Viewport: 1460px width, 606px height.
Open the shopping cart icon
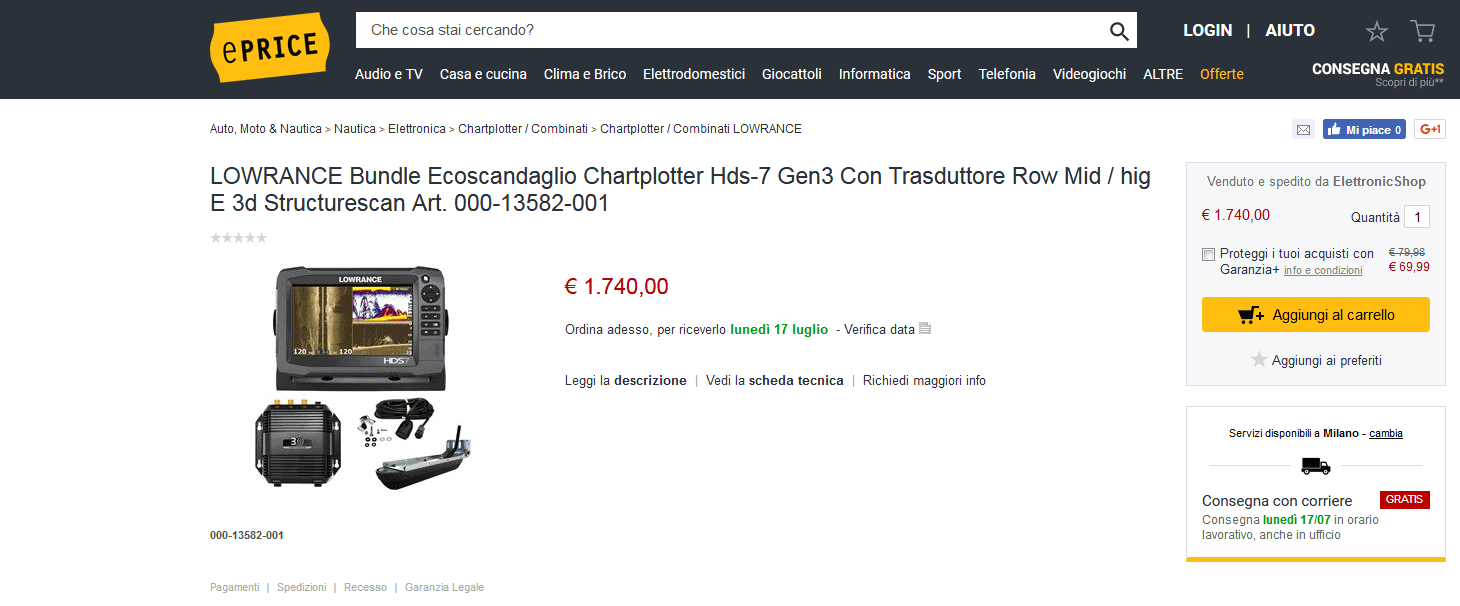pos(1422,31)
